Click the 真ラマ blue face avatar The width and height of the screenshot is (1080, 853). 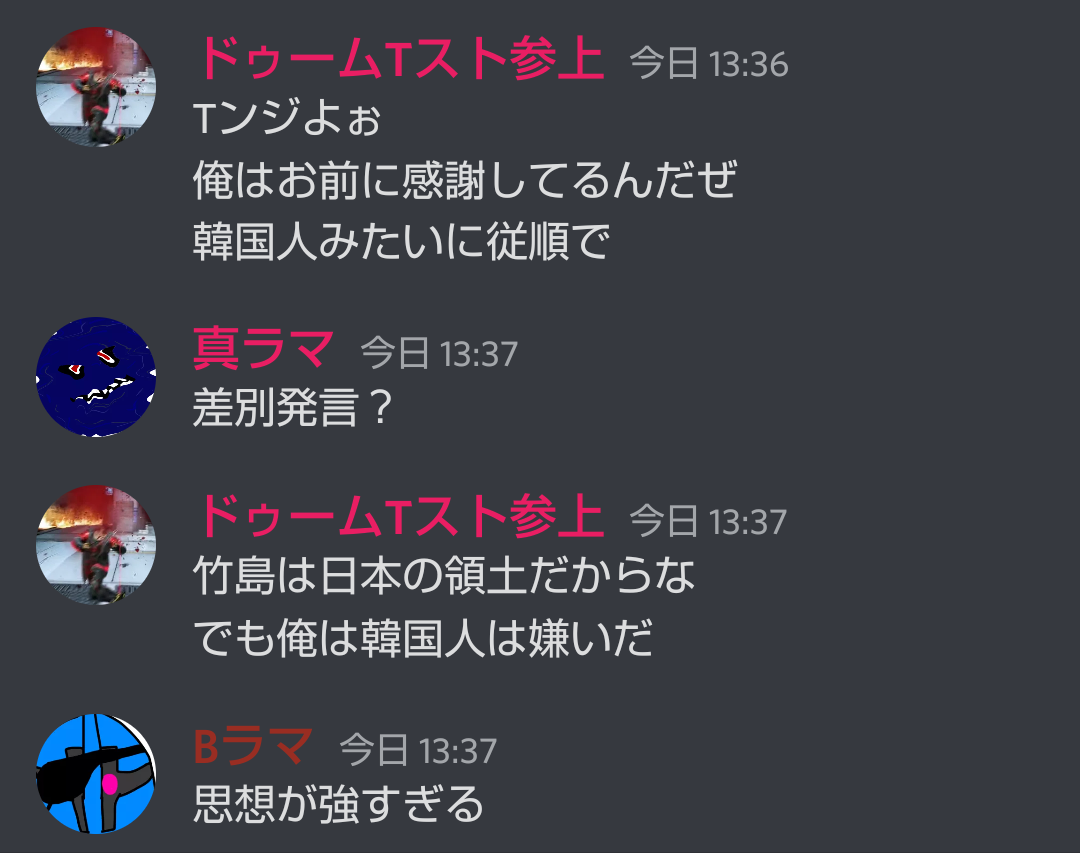pos(96,377)
